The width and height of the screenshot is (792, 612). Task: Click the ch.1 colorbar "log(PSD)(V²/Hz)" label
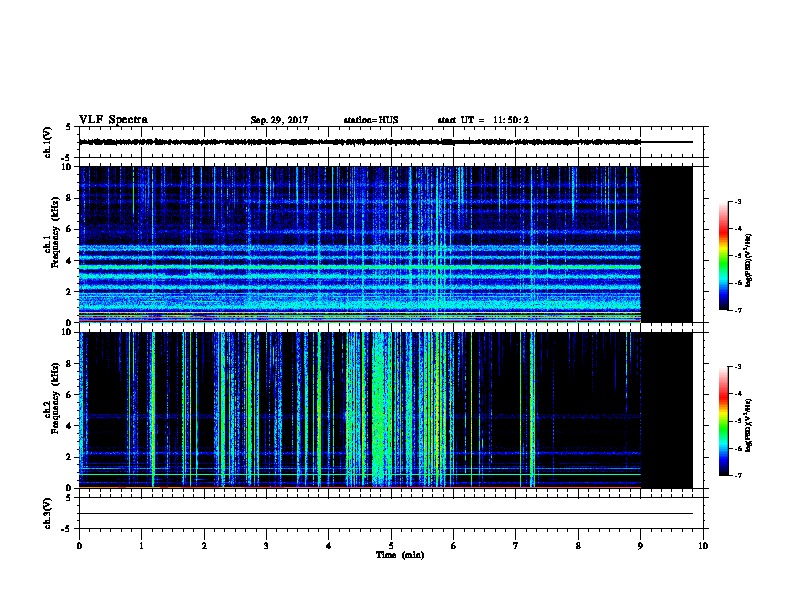(x=748, y=261)
